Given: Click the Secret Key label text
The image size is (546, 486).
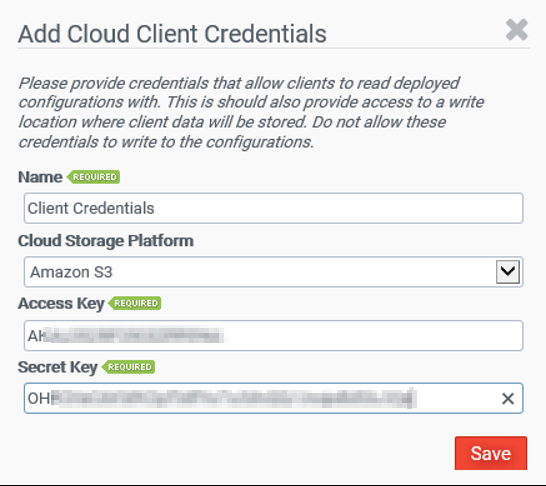Looking at the screenshot, I should (x=58, y=367).
